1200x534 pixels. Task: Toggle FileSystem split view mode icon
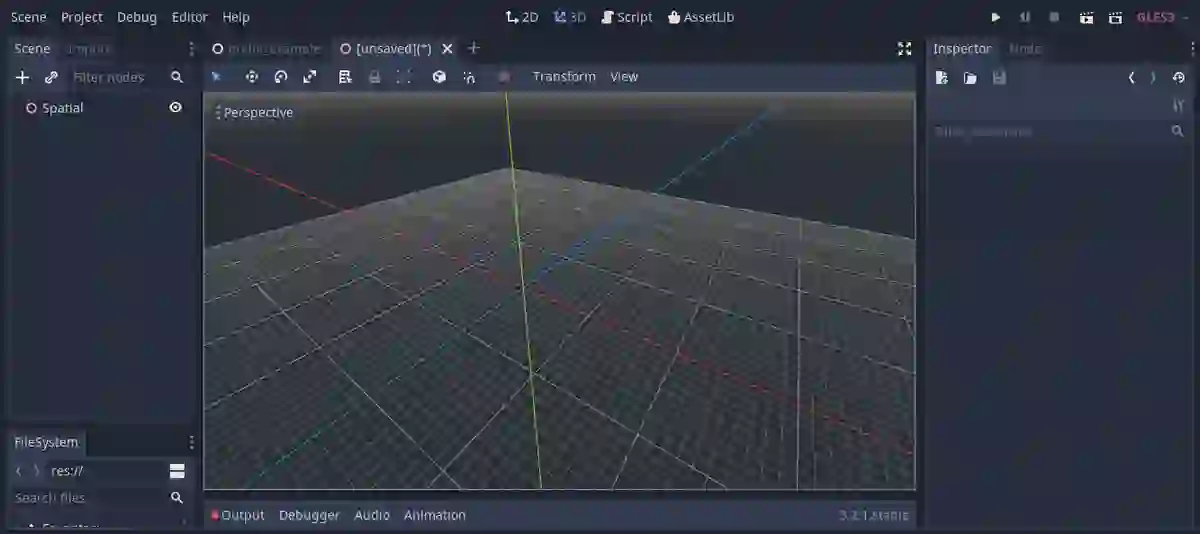coord(177,470)
